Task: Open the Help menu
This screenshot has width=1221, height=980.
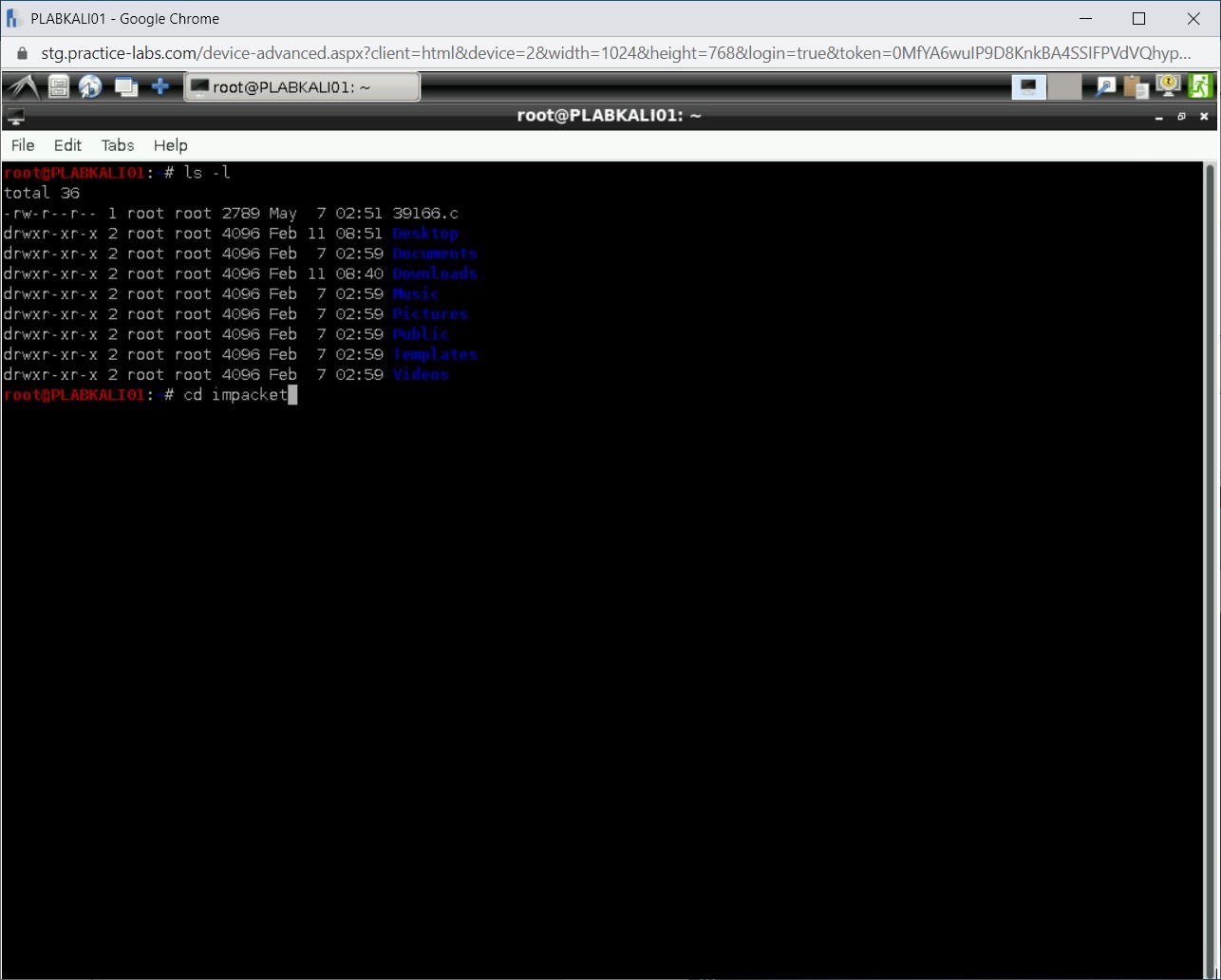Action: [x=171, y=145]
